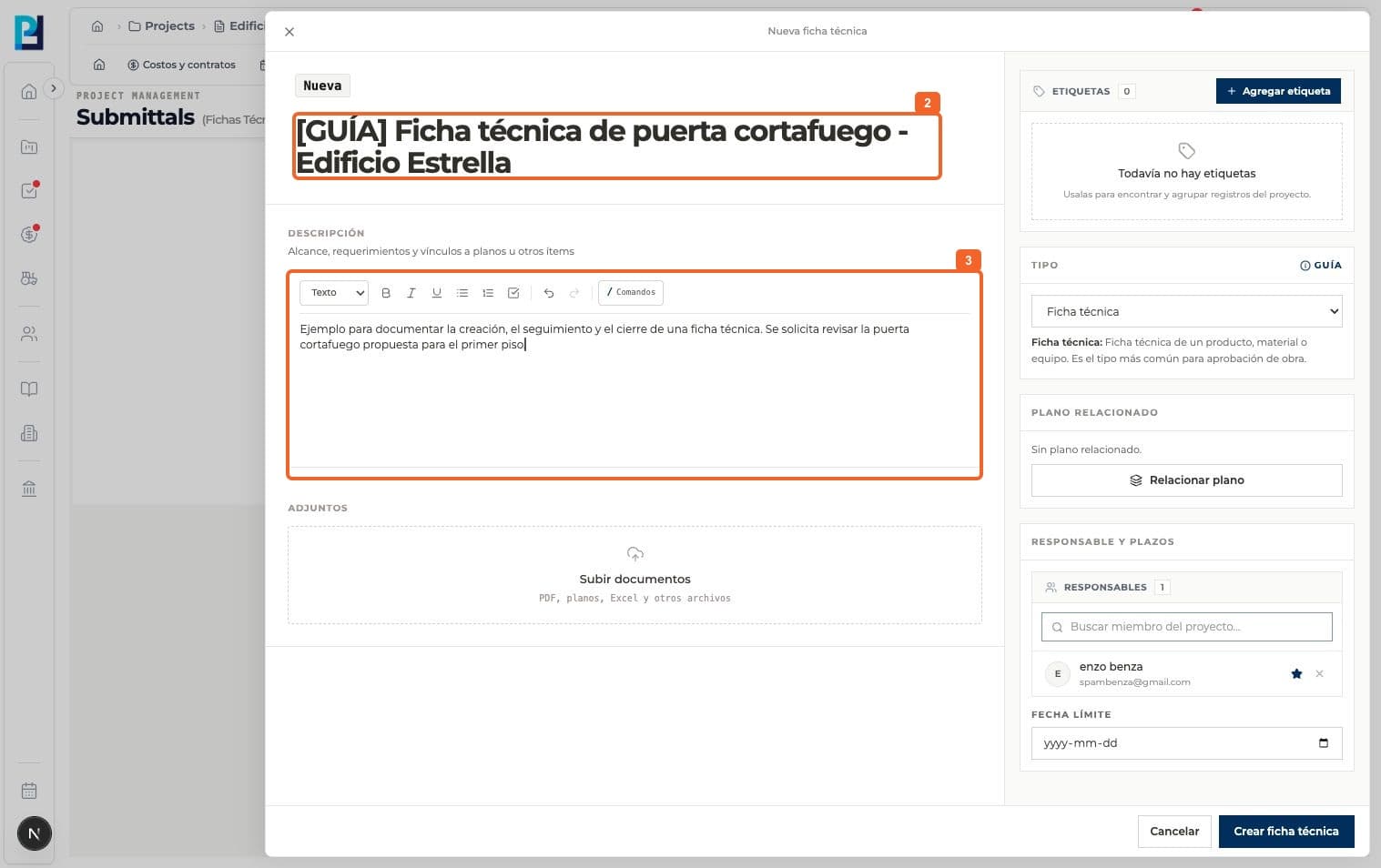Open the checklist icon in sidebar
The image size is (1381, 868).
(x=29, y=191)
